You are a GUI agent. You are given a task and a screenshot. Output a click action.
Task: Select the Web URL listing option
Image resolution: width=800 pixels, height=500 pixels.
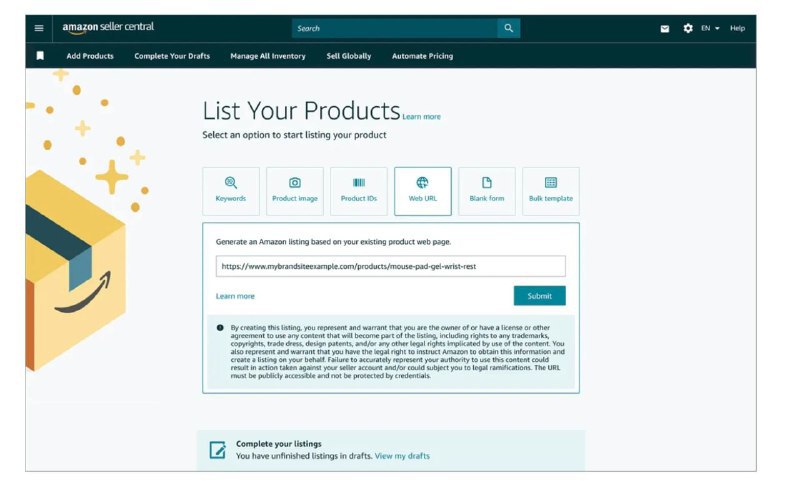(x=423, y=191)
